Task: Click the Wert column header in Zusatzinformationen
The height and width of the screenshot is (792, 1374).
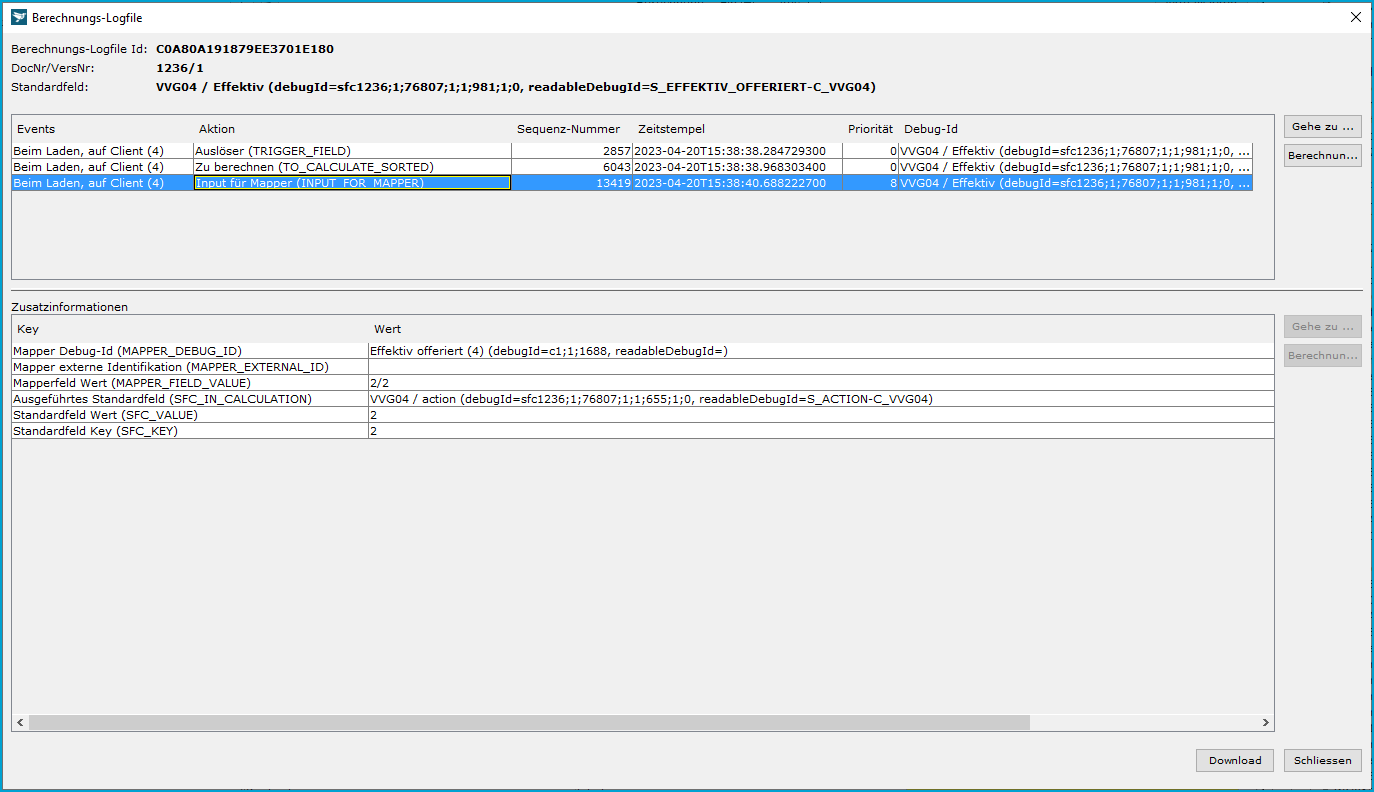Action: tap(387, 329)
